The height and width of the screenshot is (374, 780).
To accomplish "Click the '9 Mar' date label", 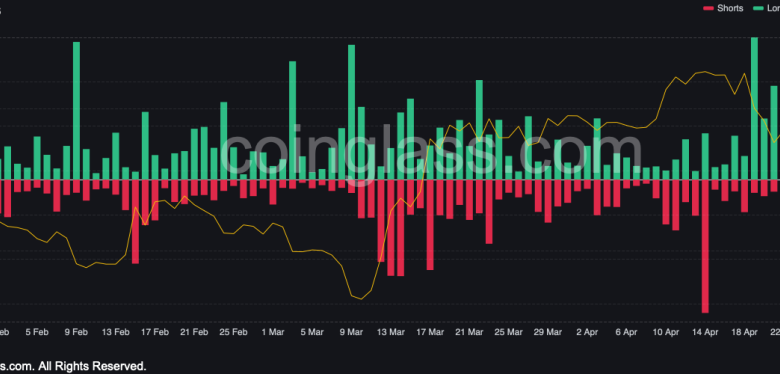I will tap(351, 332).
